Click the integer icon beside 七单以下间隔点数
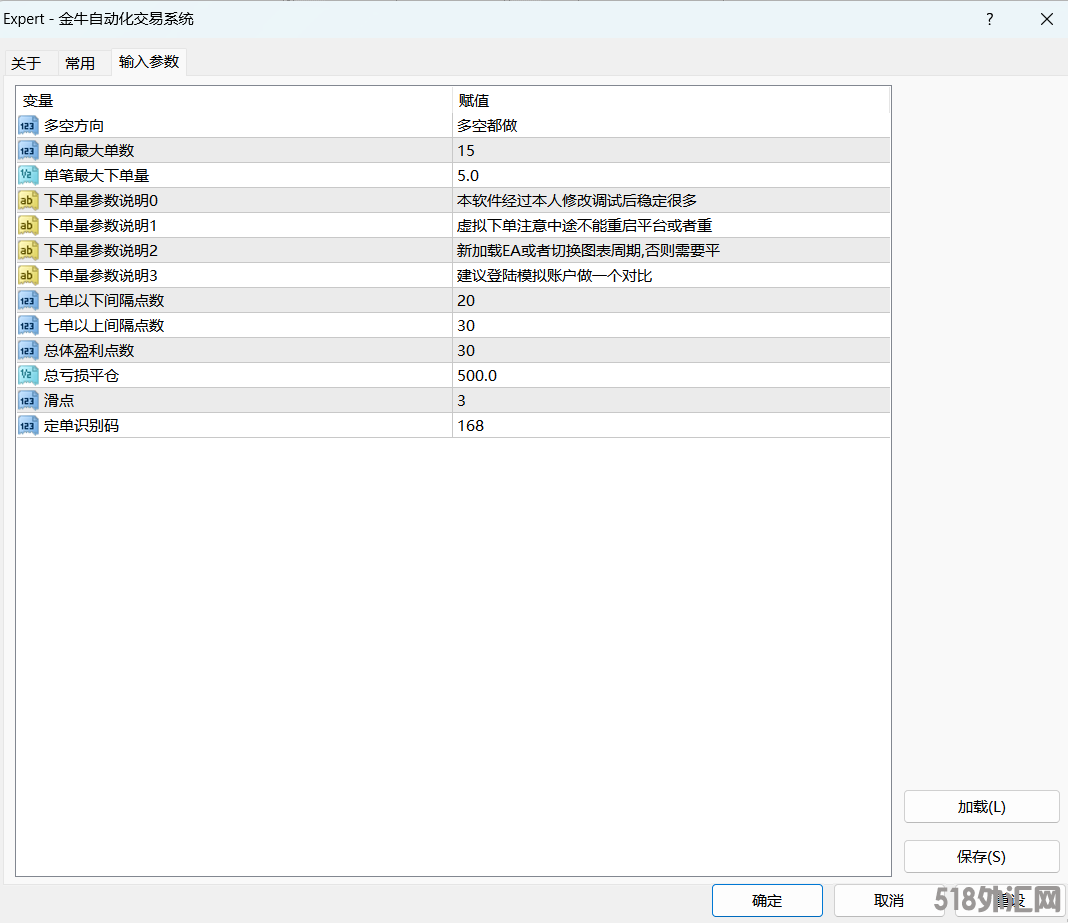 coord(28,301)
